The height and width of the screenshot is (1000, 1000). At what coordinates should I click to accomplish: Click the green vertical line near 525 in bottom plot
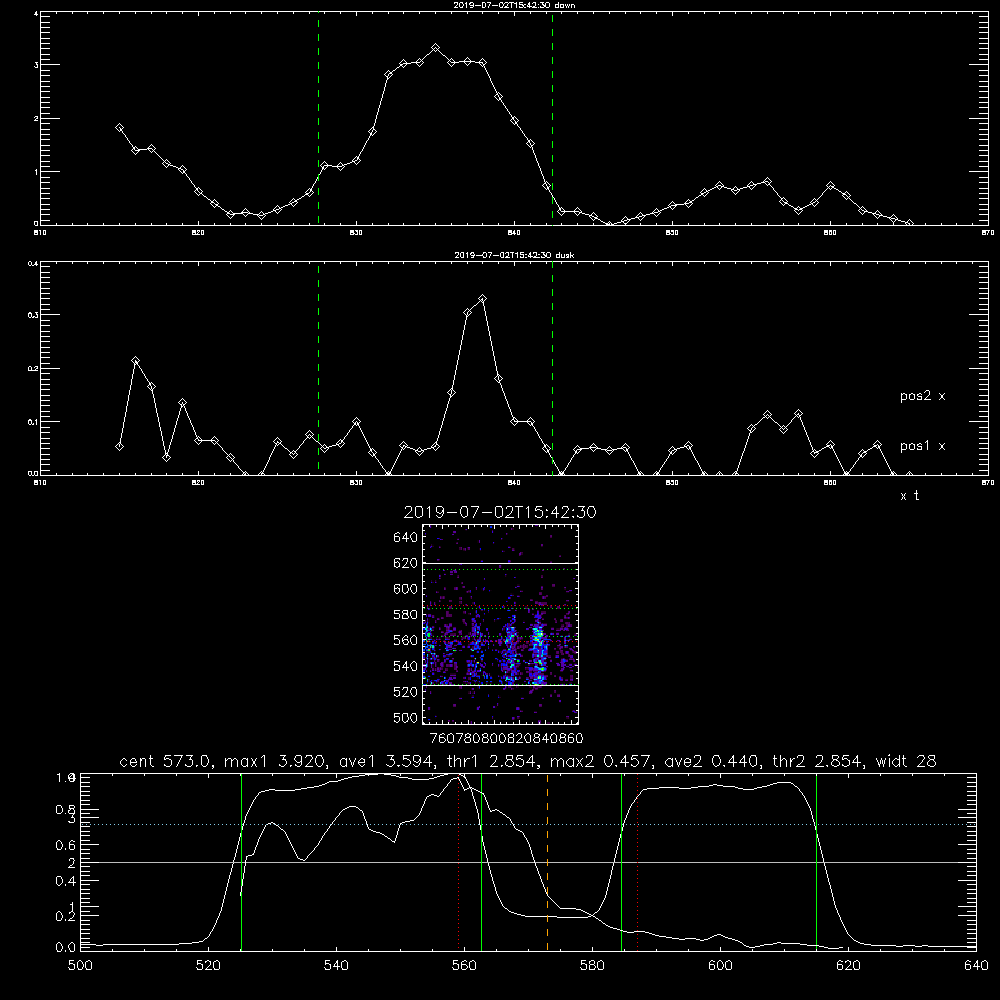click(241, 862)
